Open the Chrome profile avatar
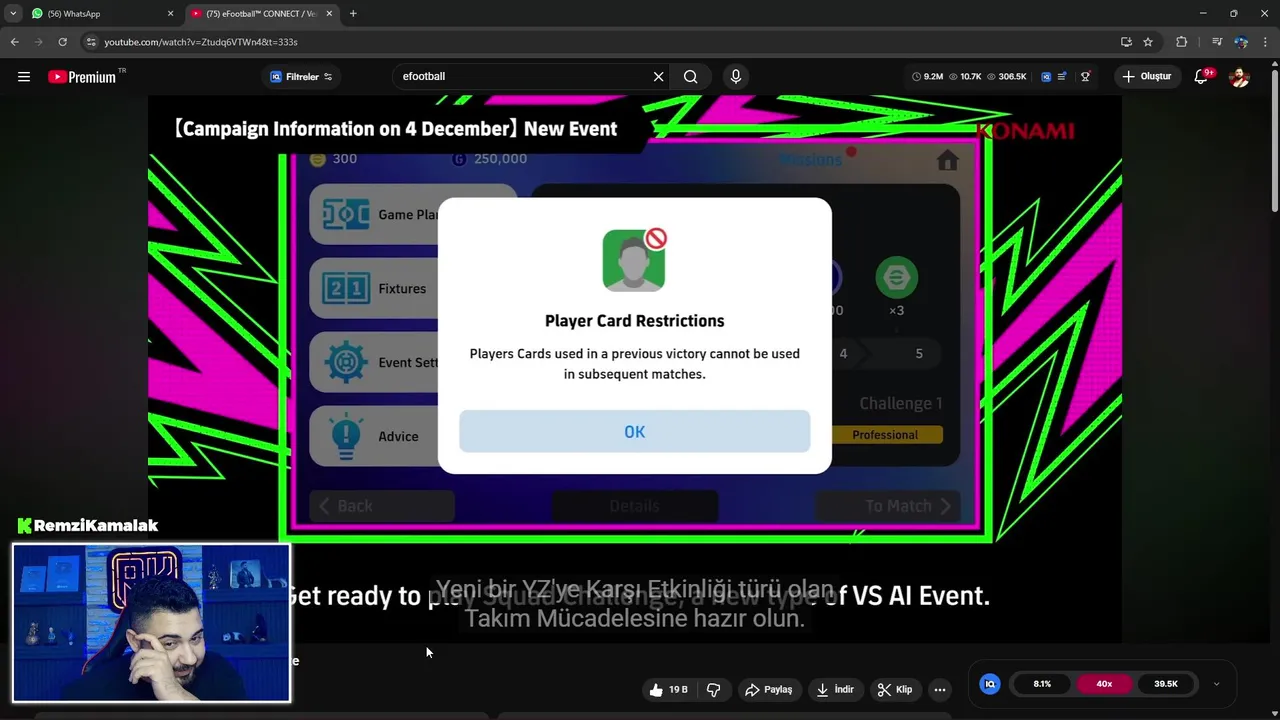The height and width of the screenshot is (720, 1280). coord(1241,42)
